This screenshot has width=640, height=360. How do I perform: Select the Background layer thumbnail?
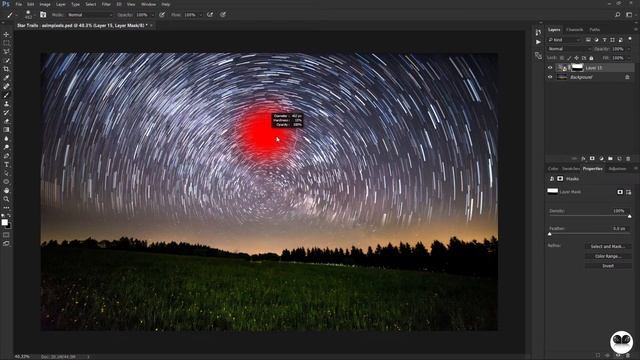pyautogui.click(x=562, y=77)
